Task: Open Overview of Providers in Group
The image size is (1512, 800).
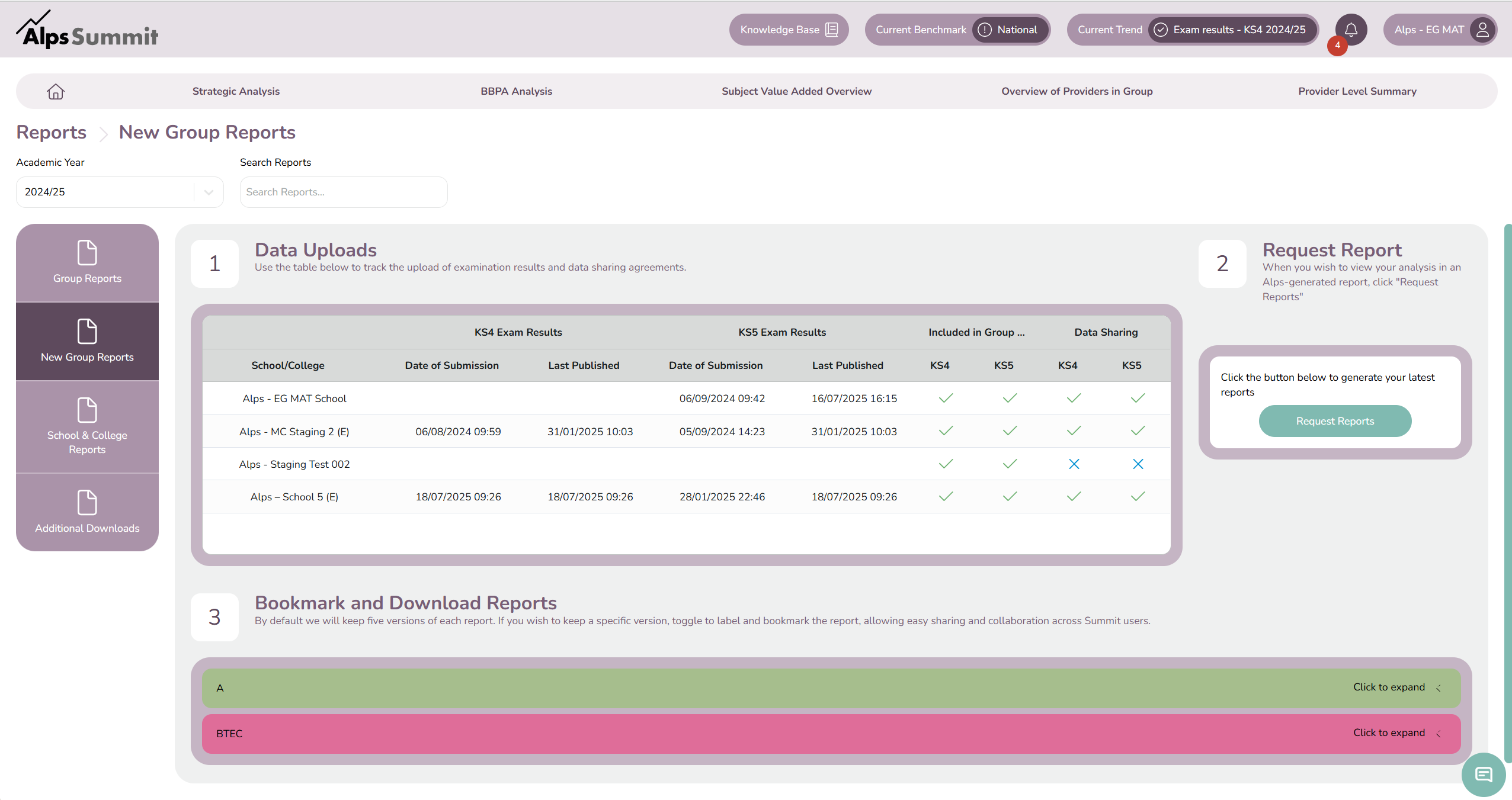Action: point(1077,91)
